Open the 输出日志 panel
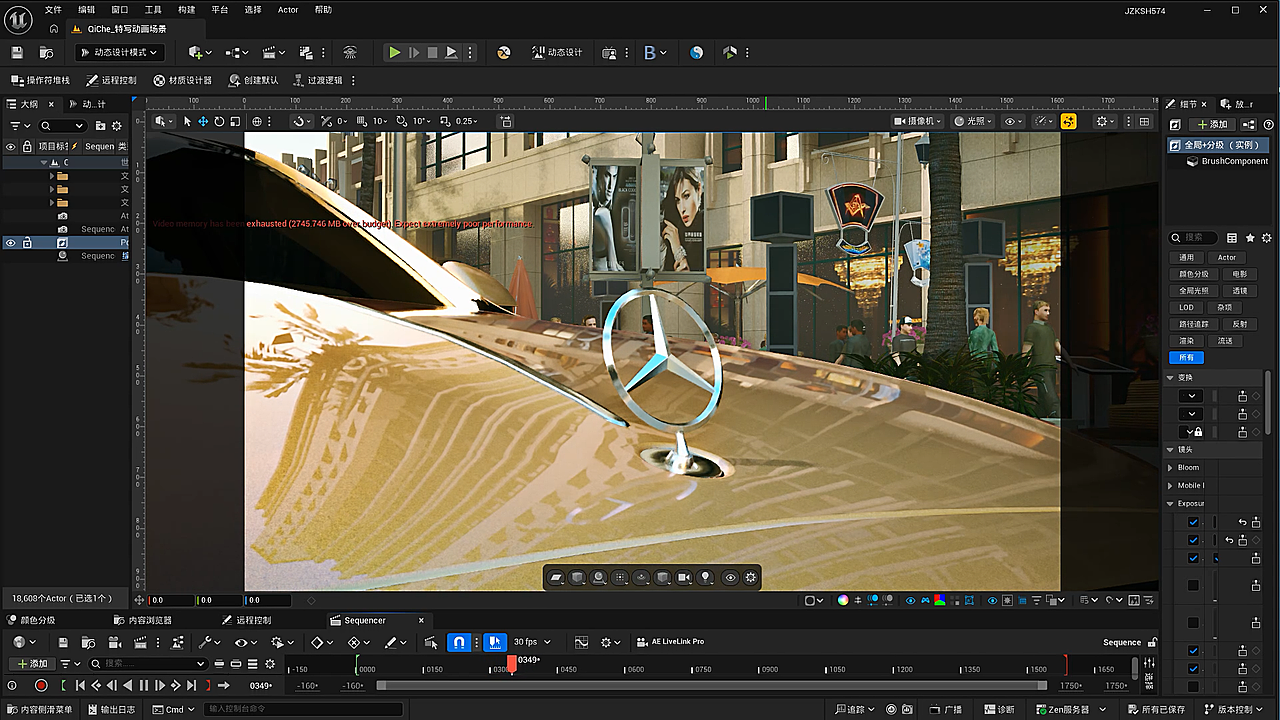This screenshot has width=1280, height=720. click(x=111, y=709)
